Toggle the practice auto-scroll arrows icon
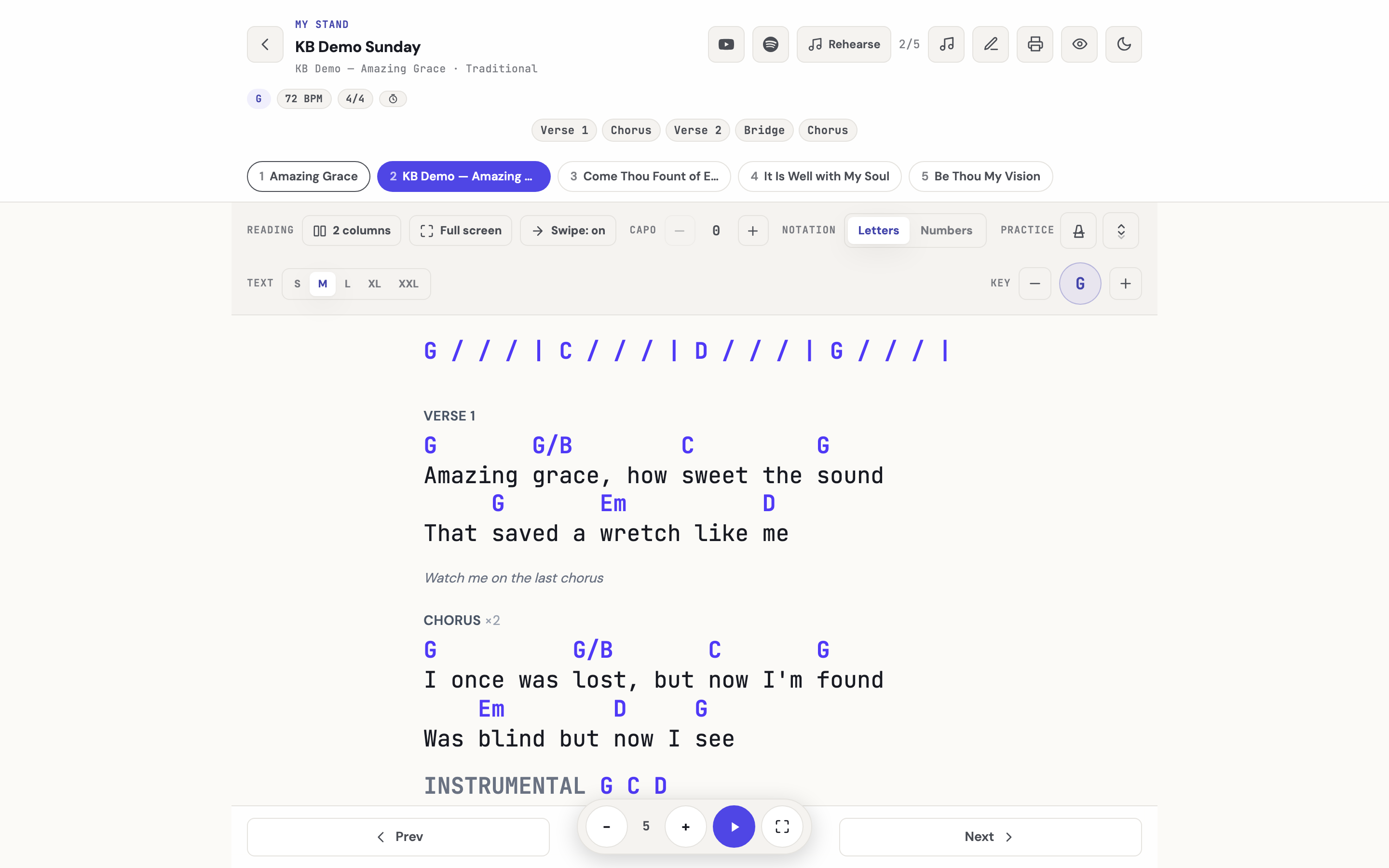The width and height of the screenshot is (1389, 868). 1120,231
